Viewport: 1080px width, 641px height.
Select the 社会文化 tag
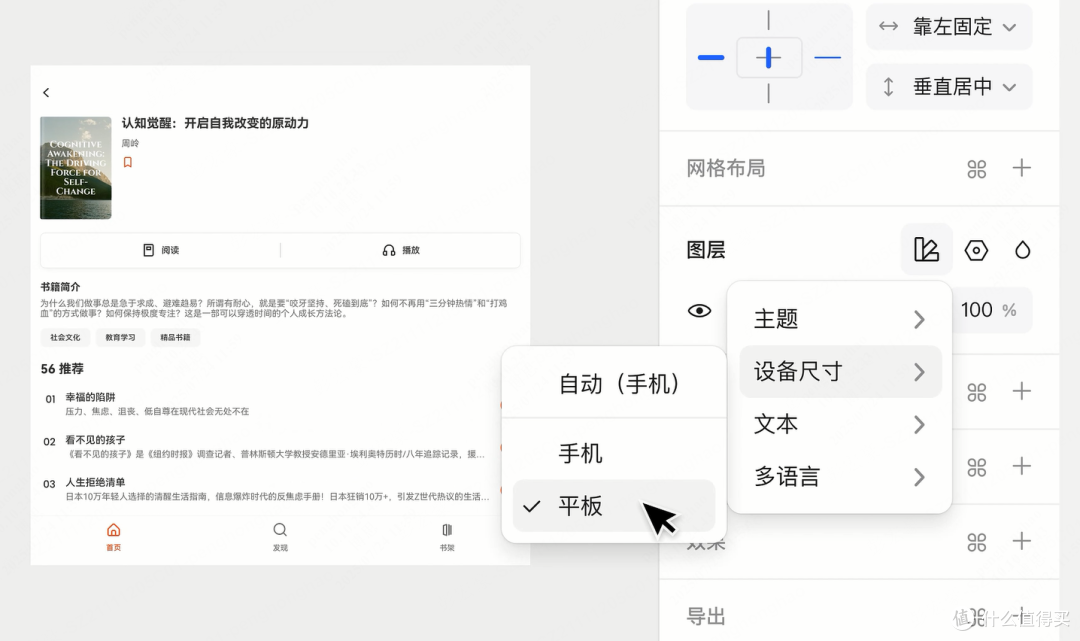65,337
